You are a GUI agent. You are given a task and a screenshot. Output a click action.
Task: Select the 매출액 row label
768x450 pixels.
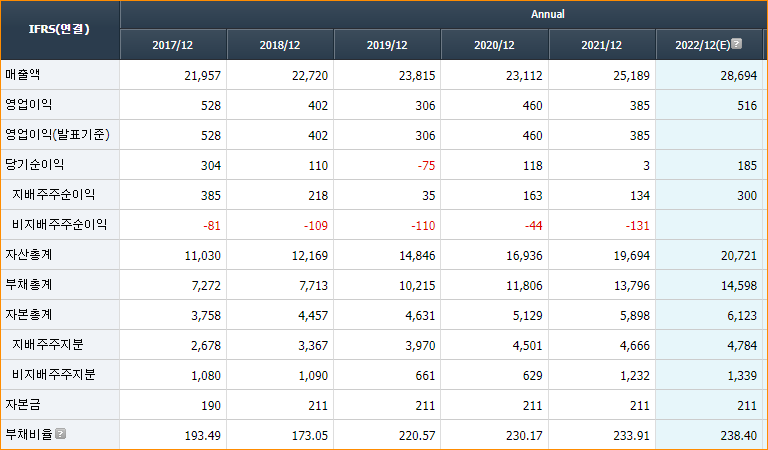coord(23,74)
